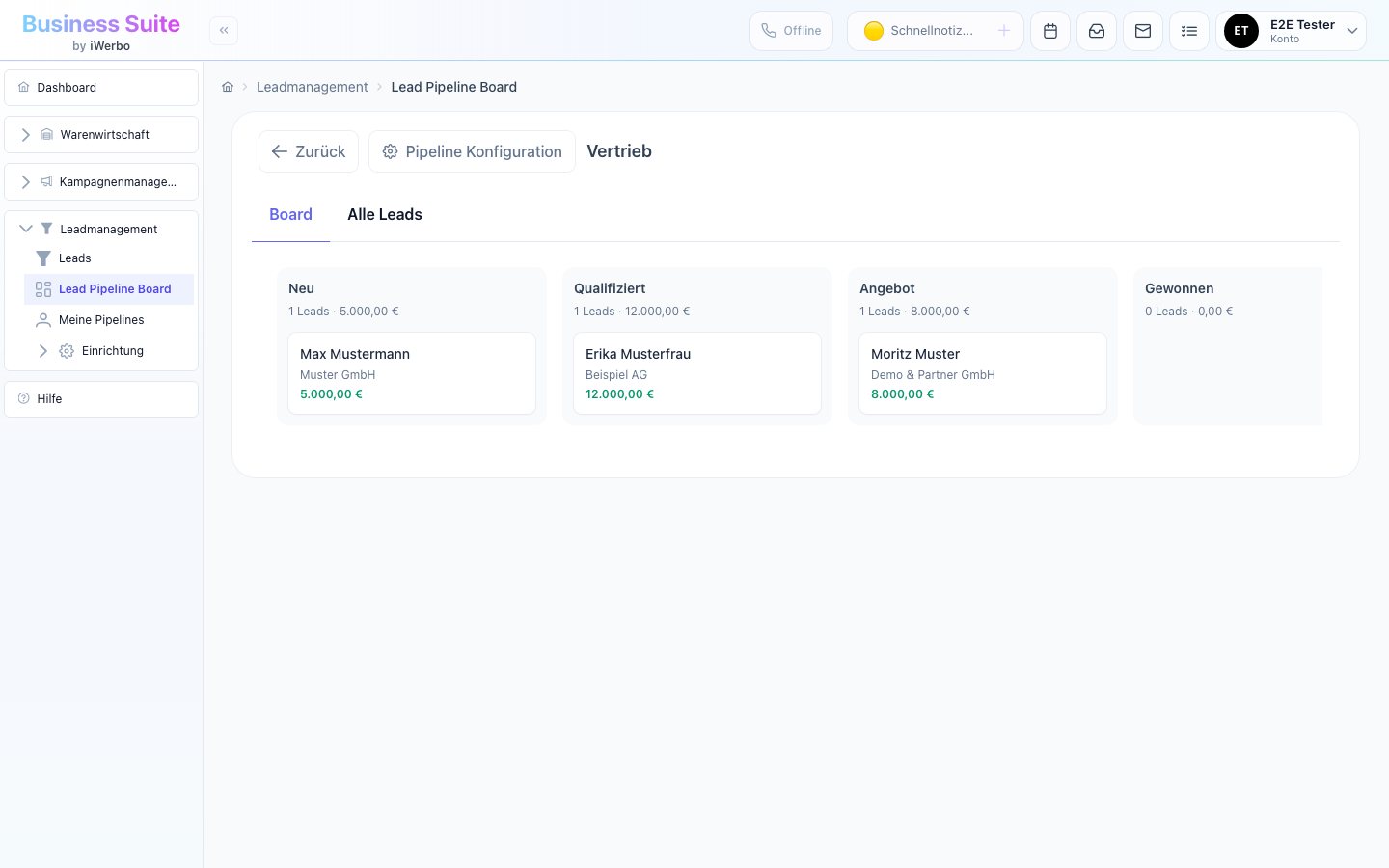1389x868 pixels.
Task: Open Hilfe in the sidebar
Action: (x=101, y=399)
